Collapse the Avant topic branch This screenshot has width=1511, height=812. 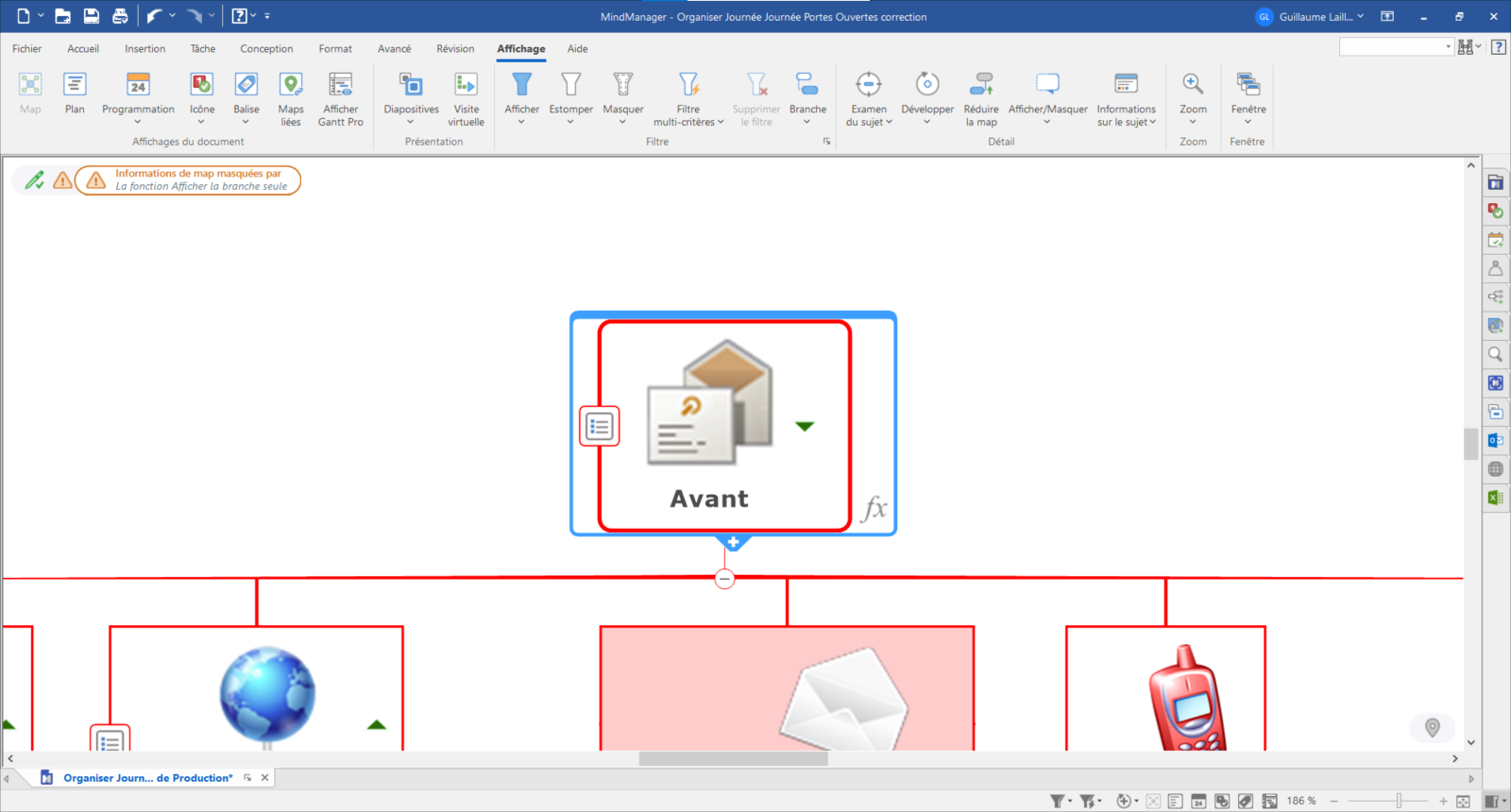(x=724, y=579)
